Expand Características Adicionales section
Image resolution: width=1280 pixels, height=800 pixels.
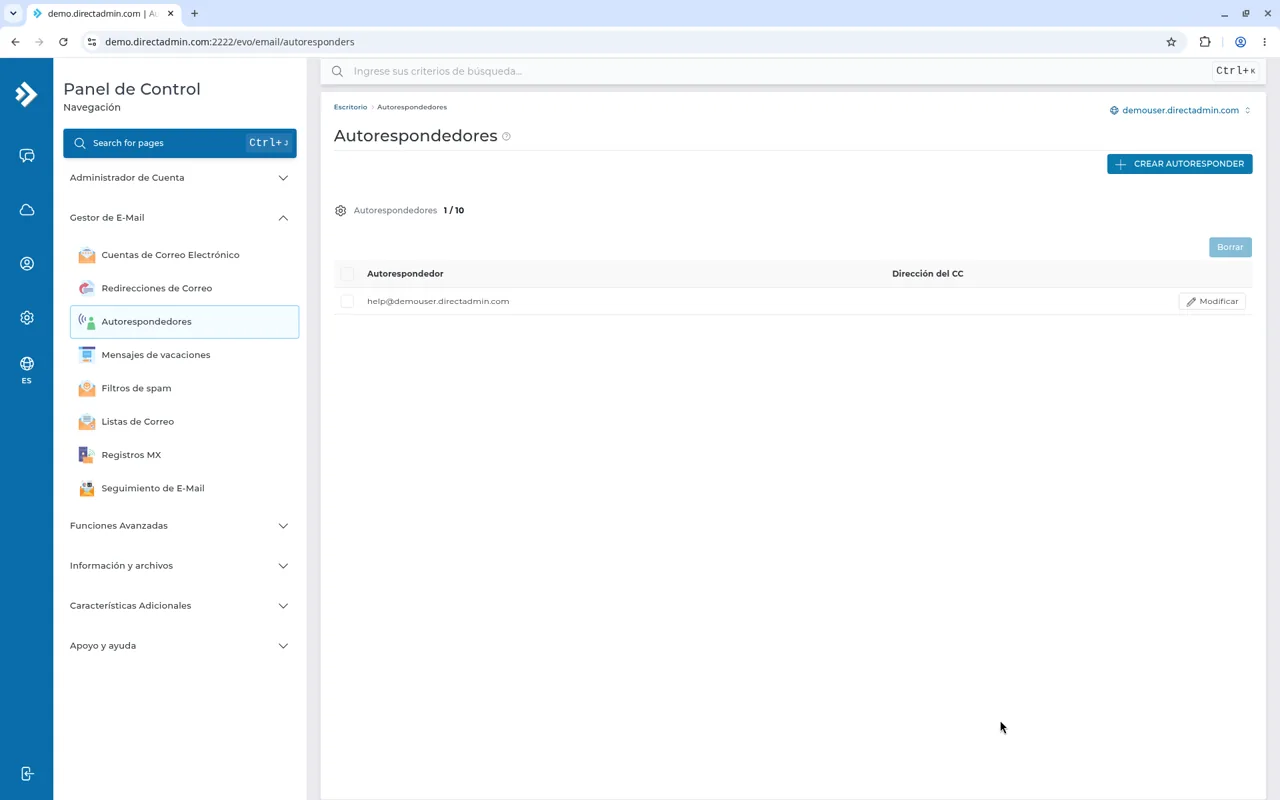tap(180, 606)
